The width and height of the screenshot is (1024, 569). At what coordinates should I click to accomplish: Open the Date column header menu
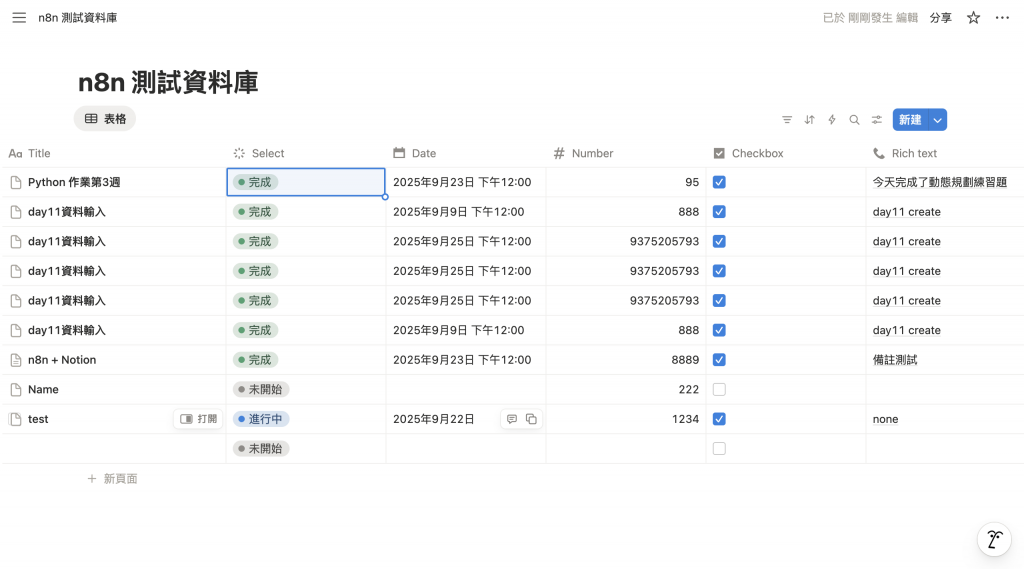466,154
